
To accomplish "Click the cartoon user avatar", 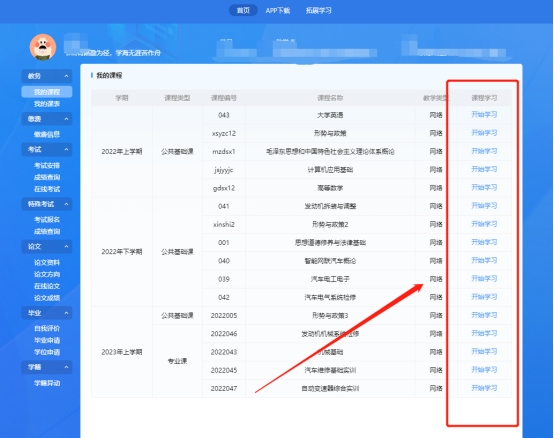I will click(43, 47).
